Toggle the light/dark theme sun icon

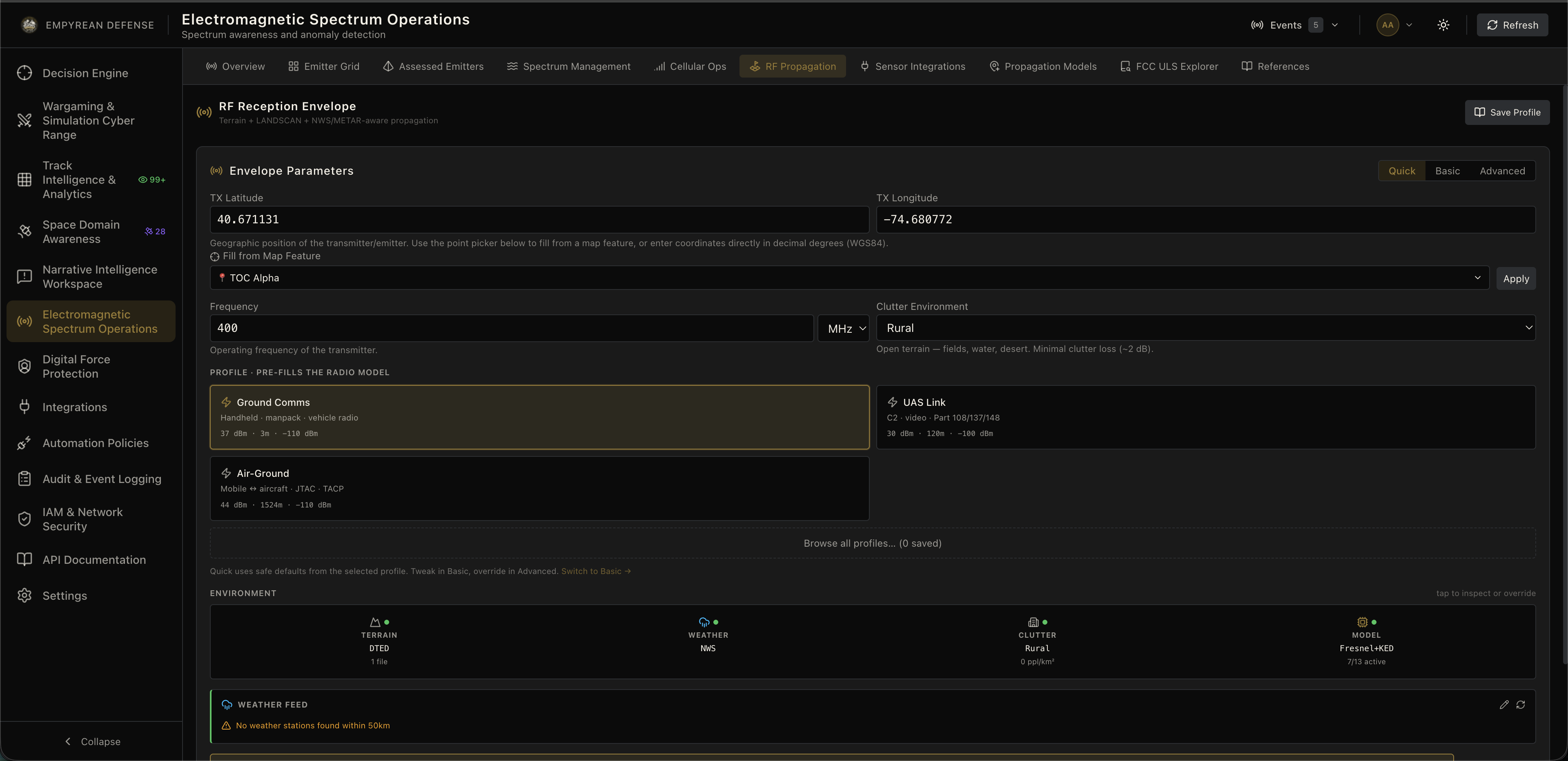pos(1443,25)
